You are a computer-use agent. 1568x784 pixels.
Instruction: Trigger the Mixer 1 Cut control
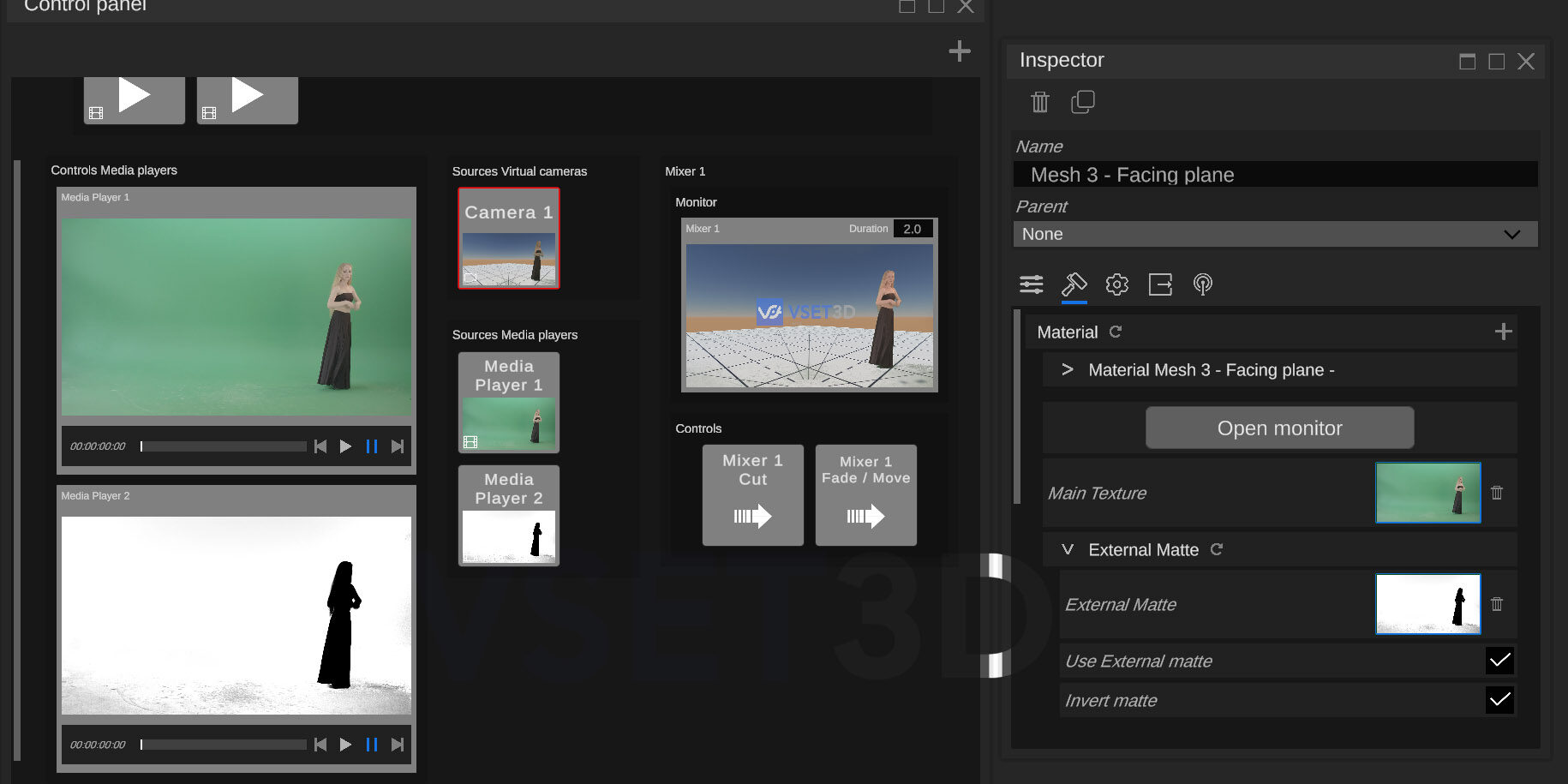[751, 495]
